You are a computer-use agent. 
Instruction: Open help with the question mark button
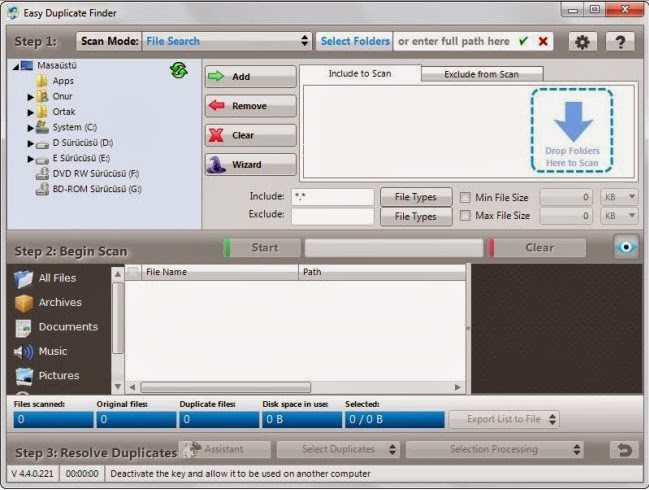(x=620, y=41)
